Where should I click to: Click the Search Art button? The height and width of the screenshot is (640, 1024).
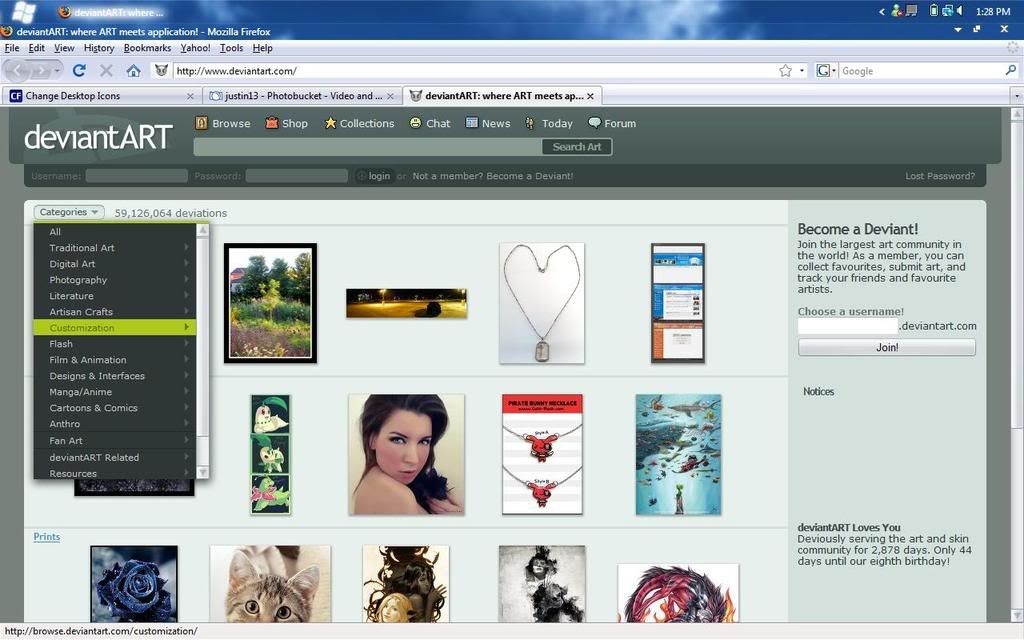(x=577, y=146)
